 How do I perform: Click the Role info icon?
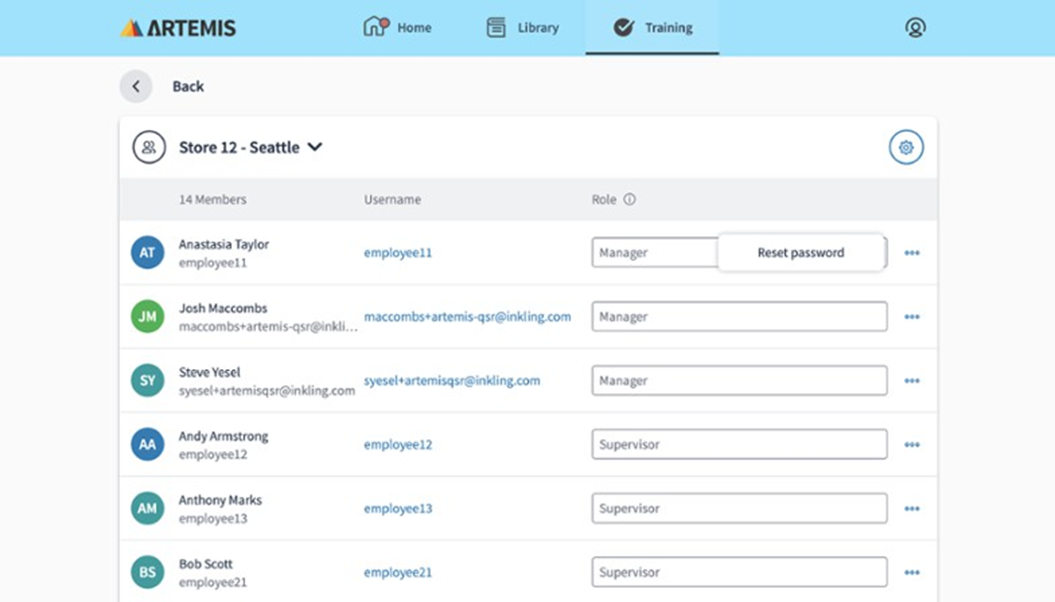tap(629, 200)
